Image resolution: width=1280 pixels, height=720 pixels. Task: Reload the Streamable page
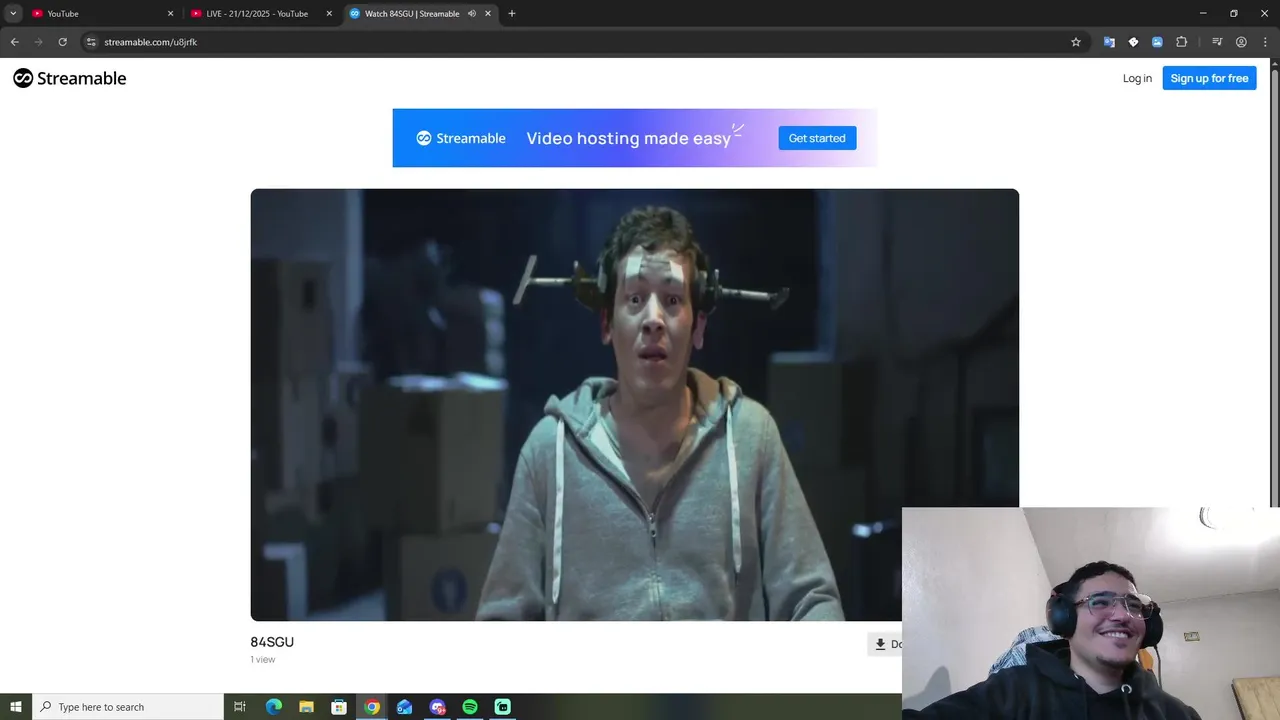(x=62, y=42)
